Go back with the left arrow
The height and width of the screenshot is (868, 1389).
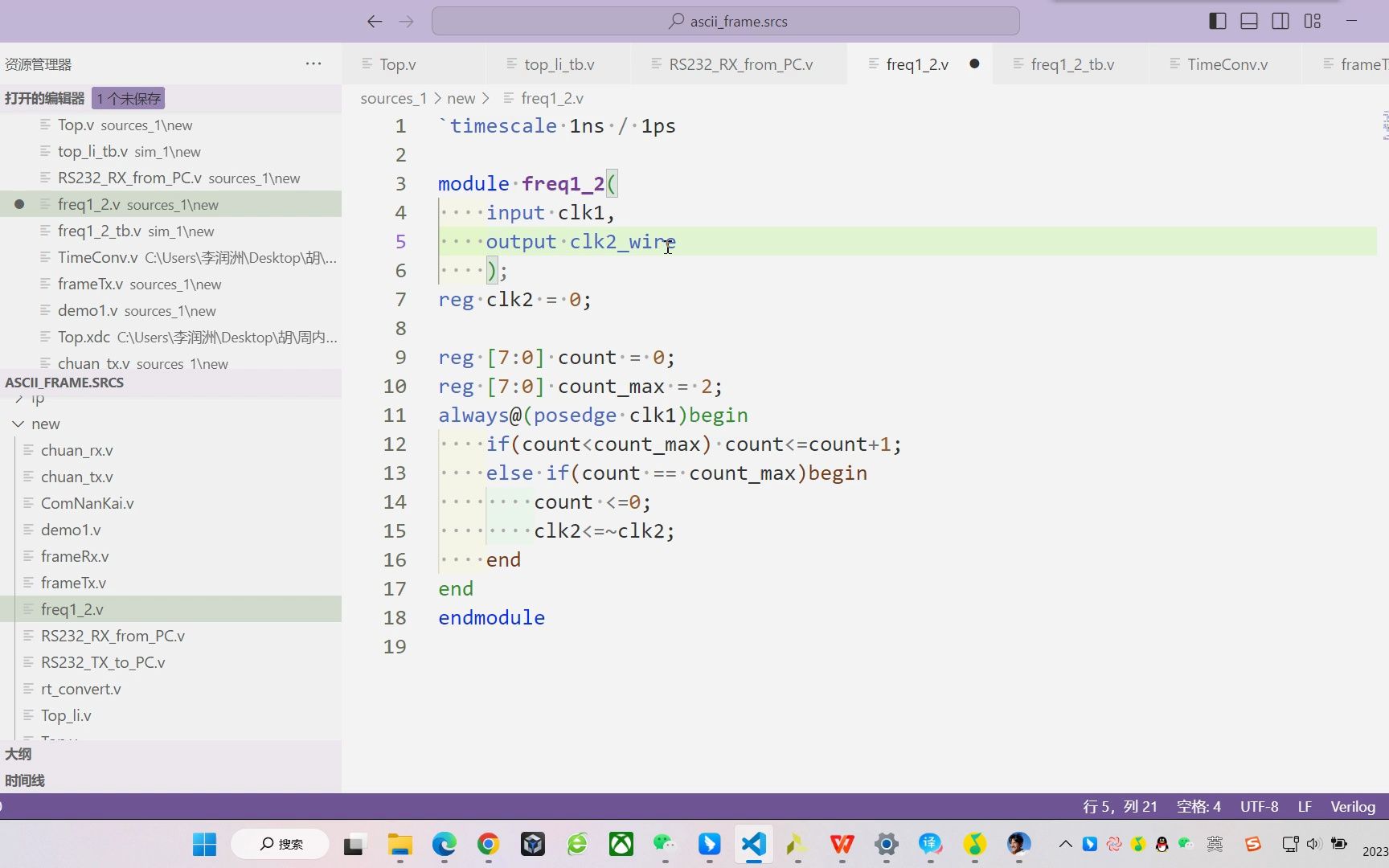pyautogui.click(x=375, y=22)
